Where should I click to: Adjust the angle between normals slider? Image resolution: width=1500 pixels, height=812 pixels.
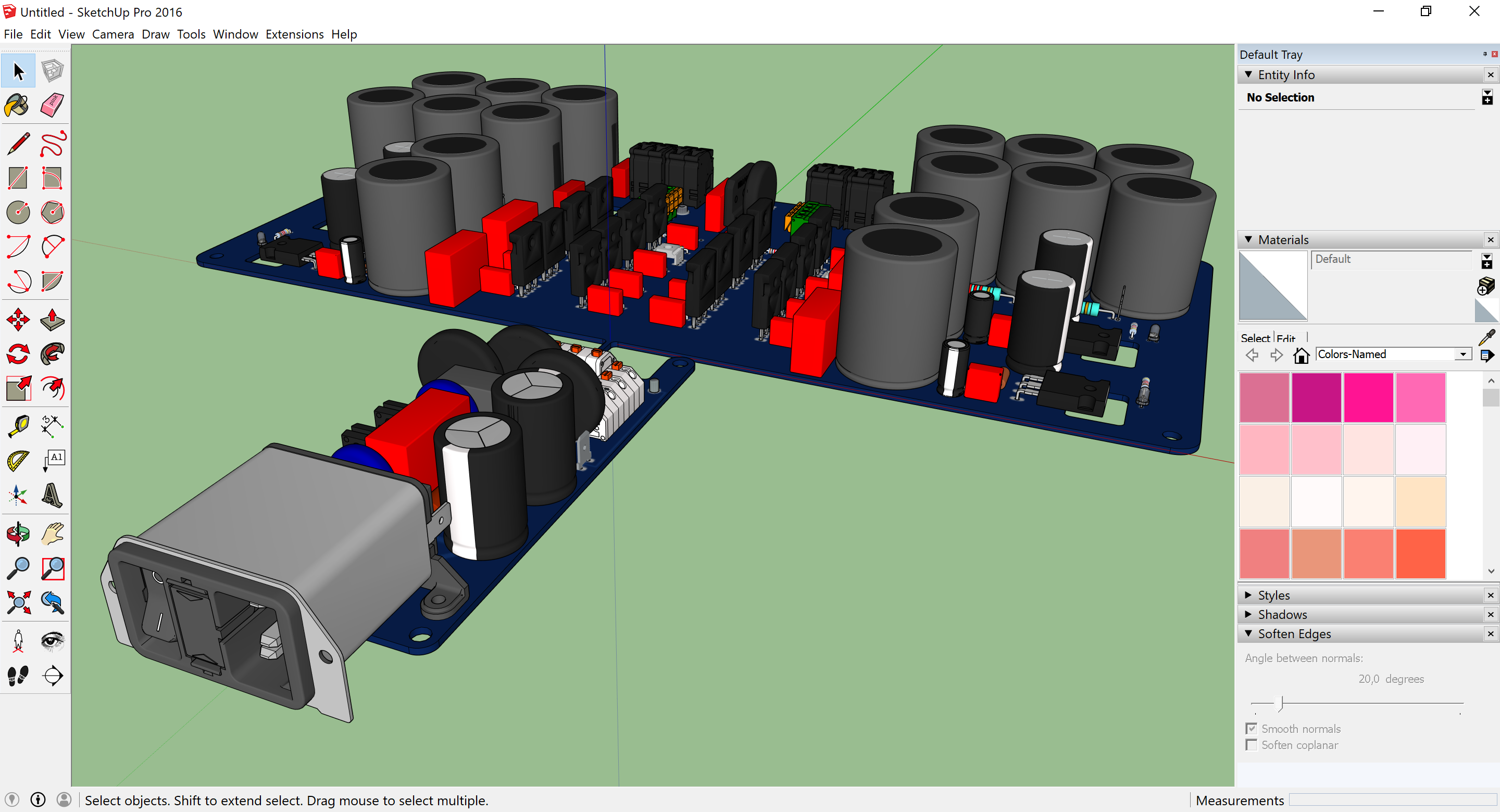1280,703
